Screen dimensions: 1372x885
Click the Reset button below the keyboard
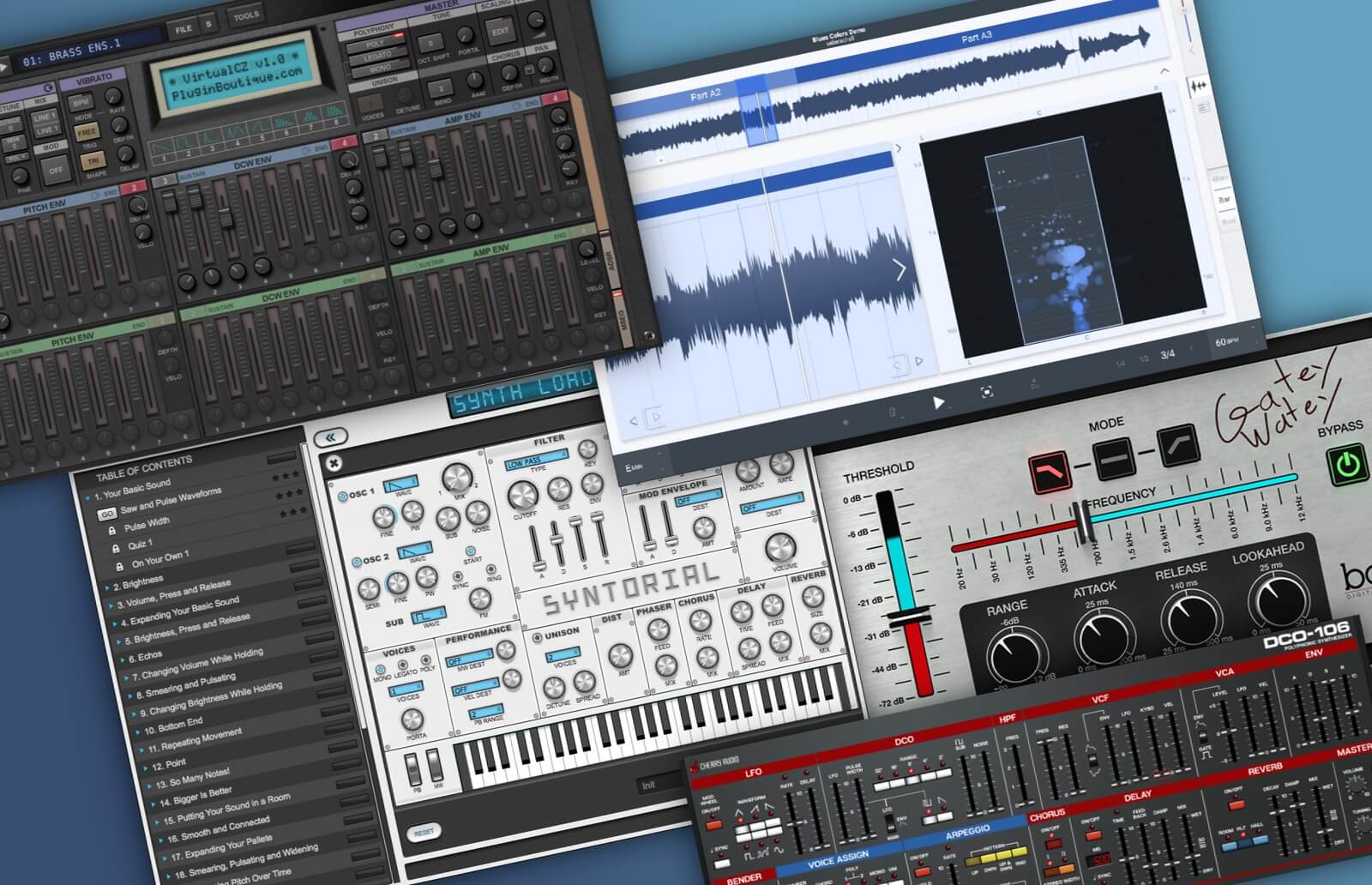pos(424,831)
